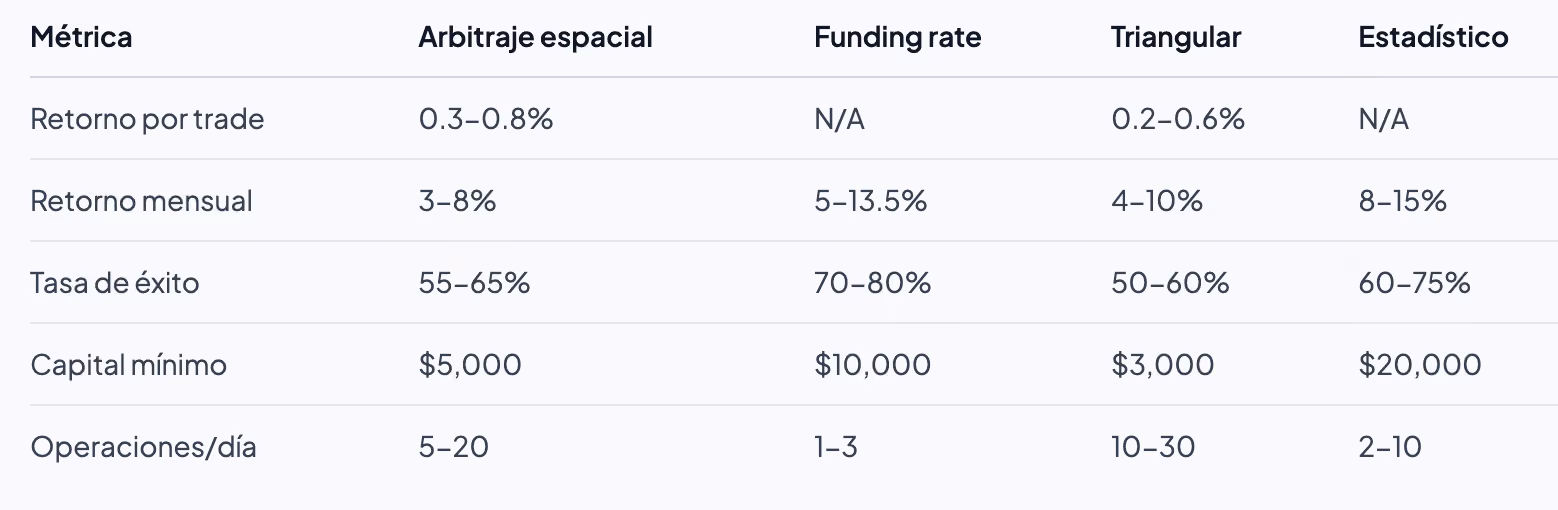Click the Retorno mensual row label
The image size is (1558, 510).
(x=141, y=201)
